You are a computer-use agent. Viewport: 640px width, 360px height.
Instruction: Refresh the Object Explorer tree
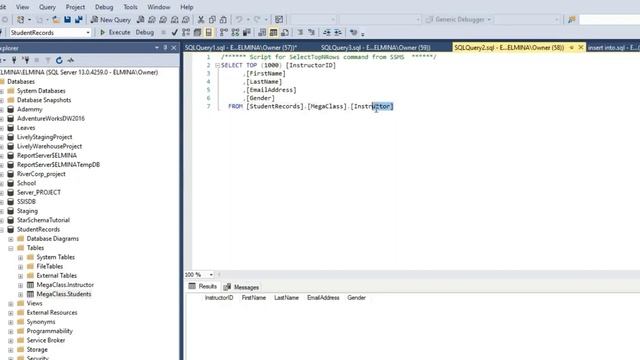pyautogui.click(x=59, y=60)
